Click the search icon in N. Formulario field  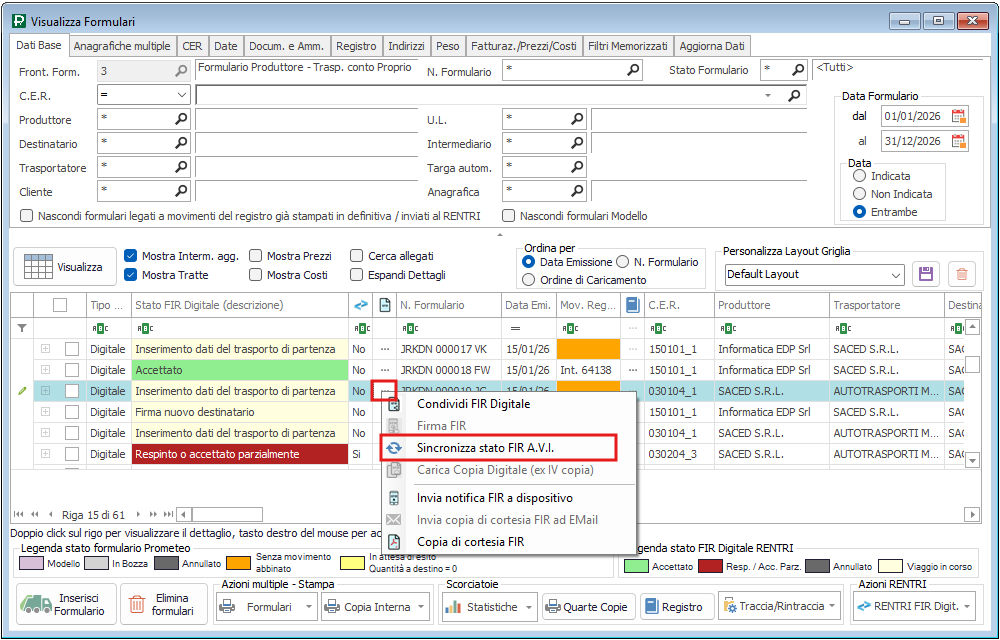[633, 70]
